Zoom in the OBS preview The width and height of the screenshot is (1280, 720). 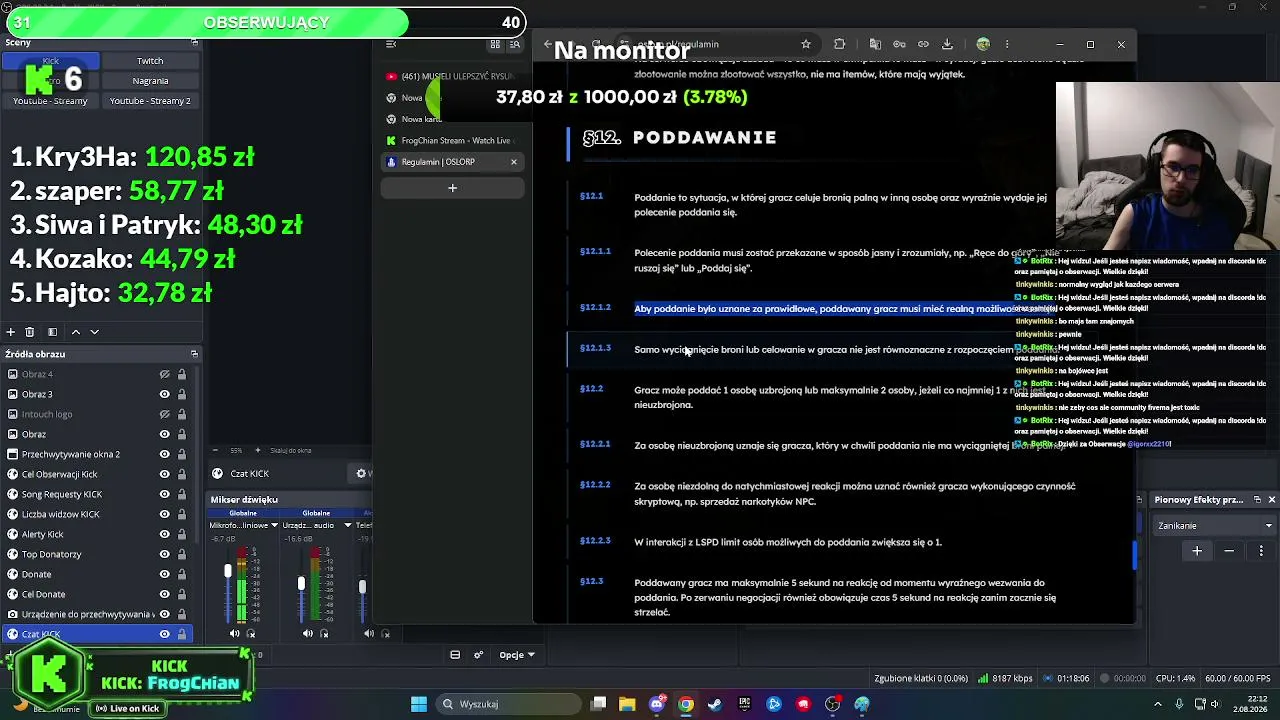tap(258, 450)
